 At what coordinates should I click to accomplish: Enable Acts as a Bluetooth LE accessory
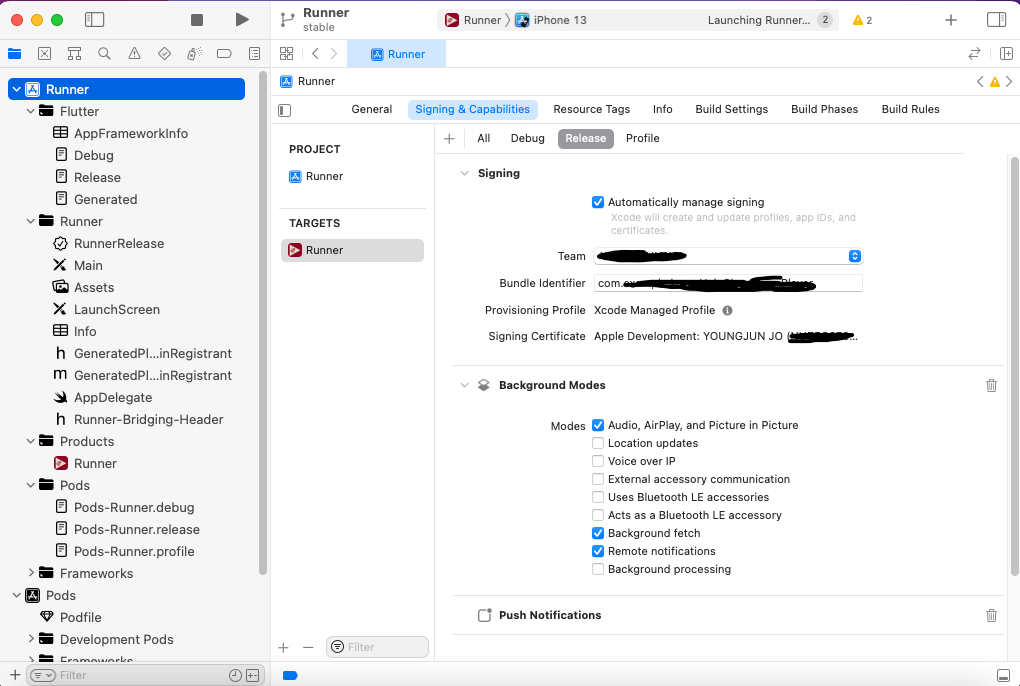pos(598,515)
